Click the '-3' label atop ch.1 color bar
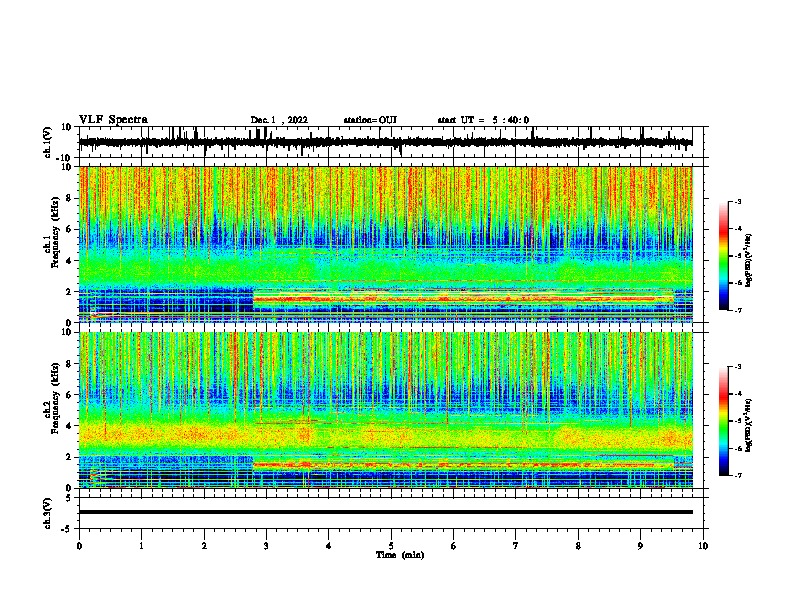 [x=737, y=201]
